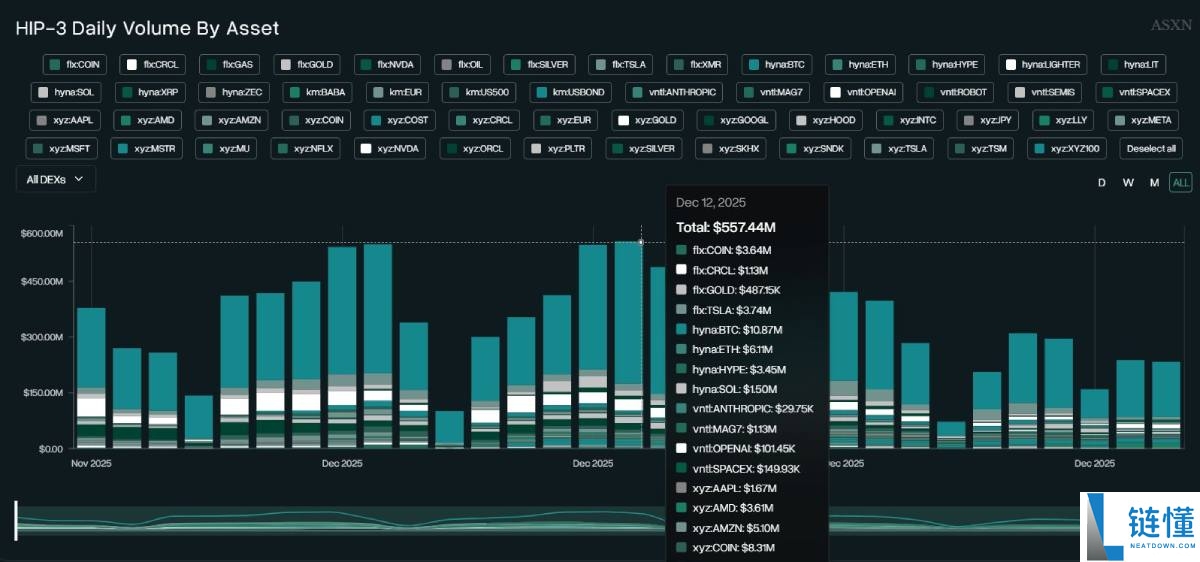Toggle the hyna:BTC legend series
Image resolution: width=1200 pixels, height=562 pixels.
[777, 65]
